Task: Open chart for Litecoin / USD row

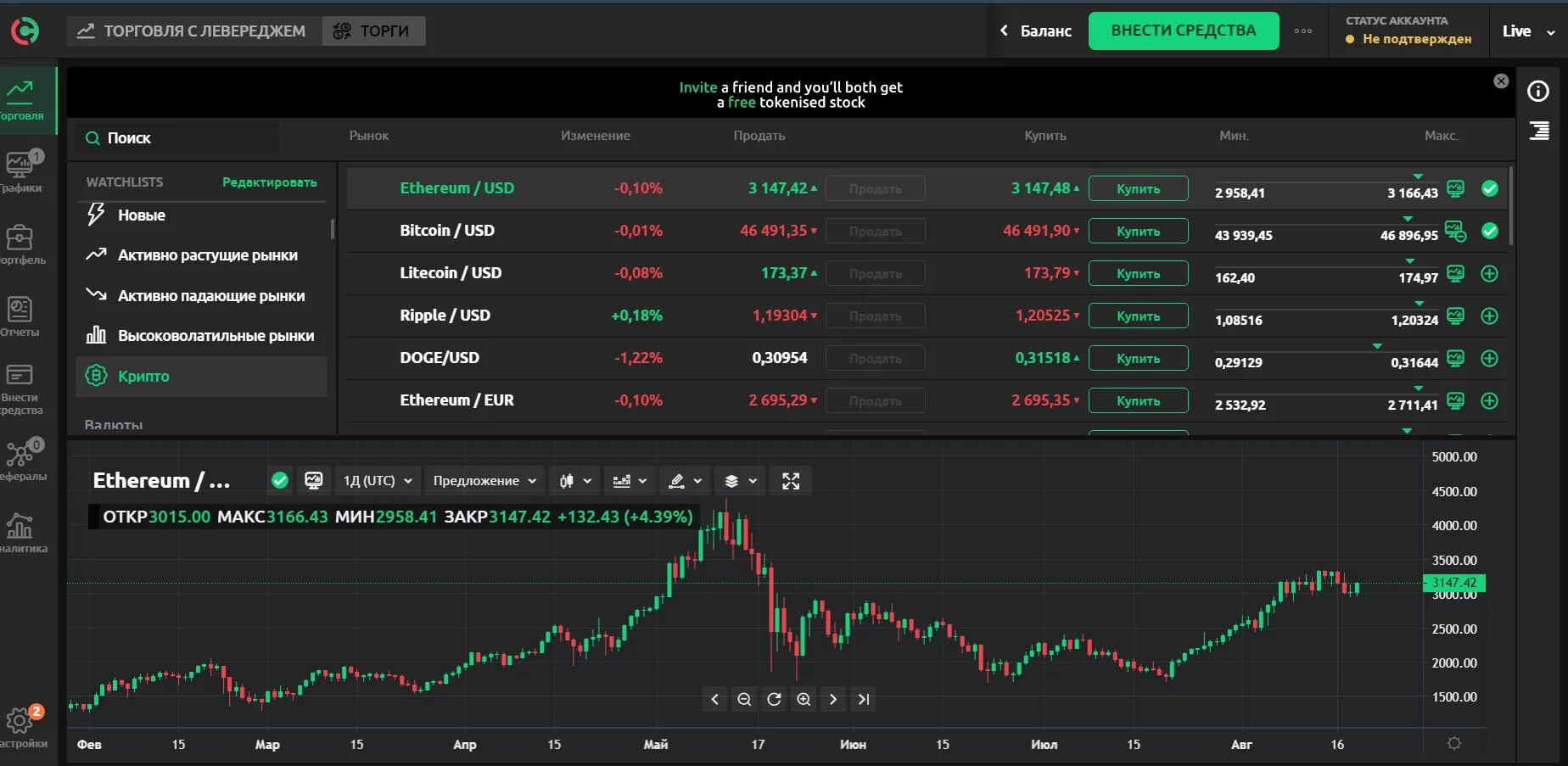Action: point(1455,273)
